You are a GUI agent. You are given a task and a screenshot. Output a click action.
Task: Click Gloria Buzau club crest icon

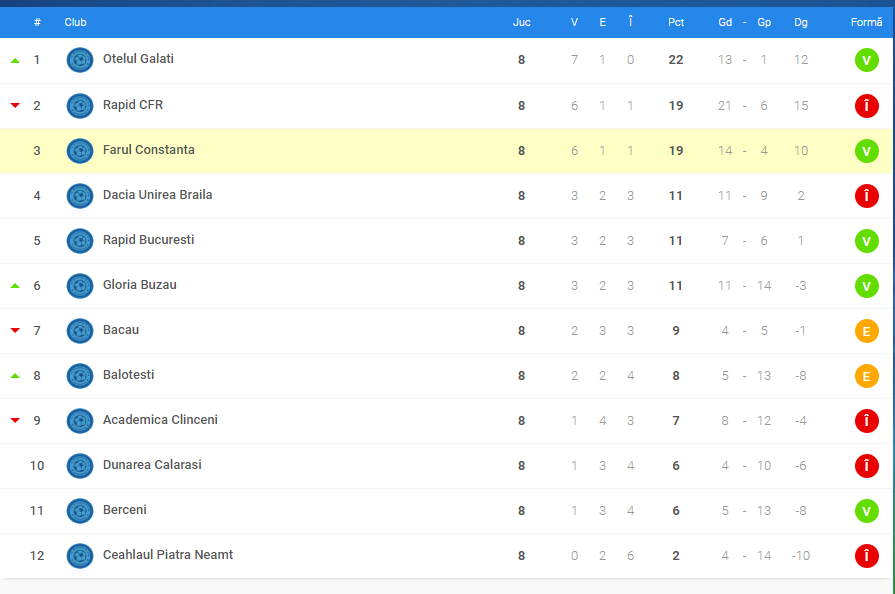(x=80, y=286)
